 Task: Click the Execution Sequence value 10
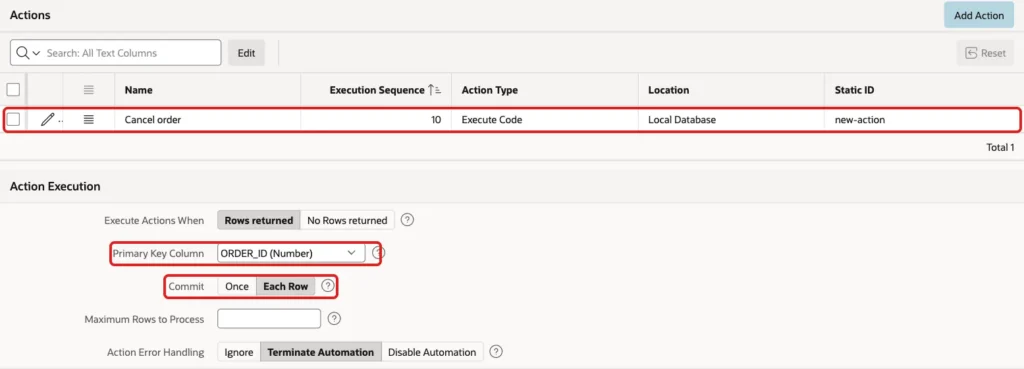pos(436,120)
